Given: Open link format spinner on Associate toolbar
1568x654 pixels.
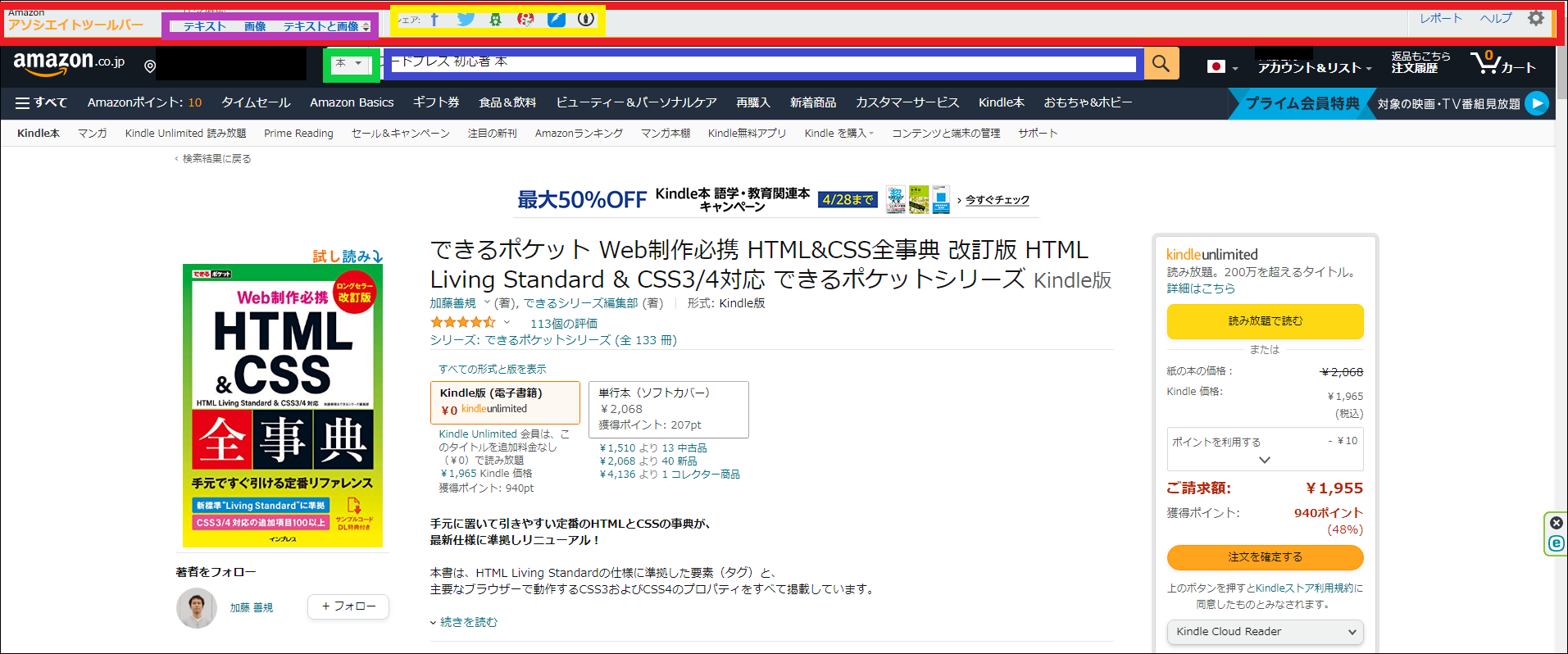Looking at the screenshot, I should pyautogui.click(x=366, y=27).
